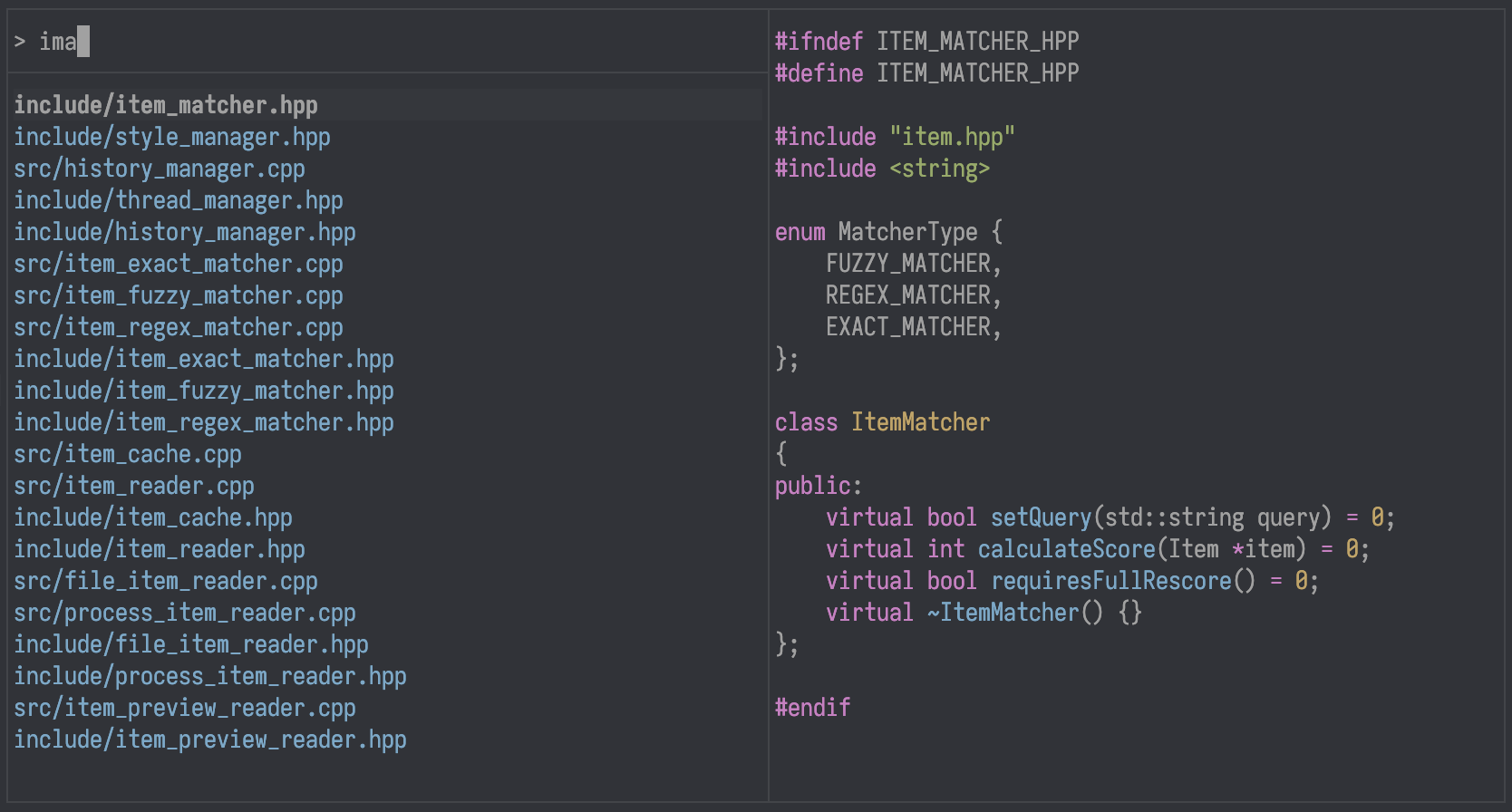Click the #include "item.hpp" line
The height and width of the screenshot is (812, 1512).
pyautogui.click(x=896, y=137)
